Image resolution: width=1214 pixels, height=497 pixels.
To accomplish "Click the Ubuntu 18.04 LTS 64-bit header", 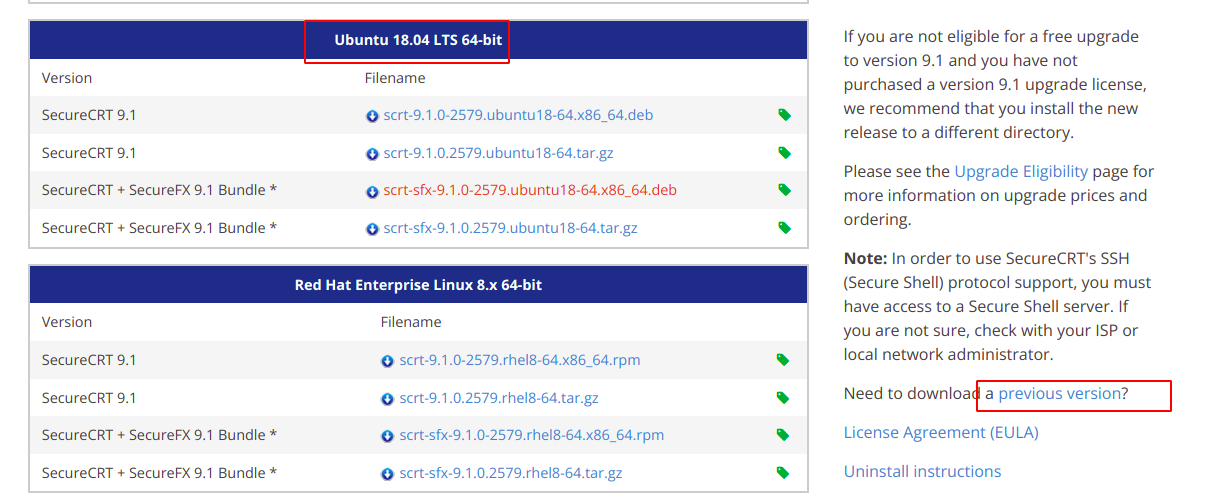I will point(418,41).
